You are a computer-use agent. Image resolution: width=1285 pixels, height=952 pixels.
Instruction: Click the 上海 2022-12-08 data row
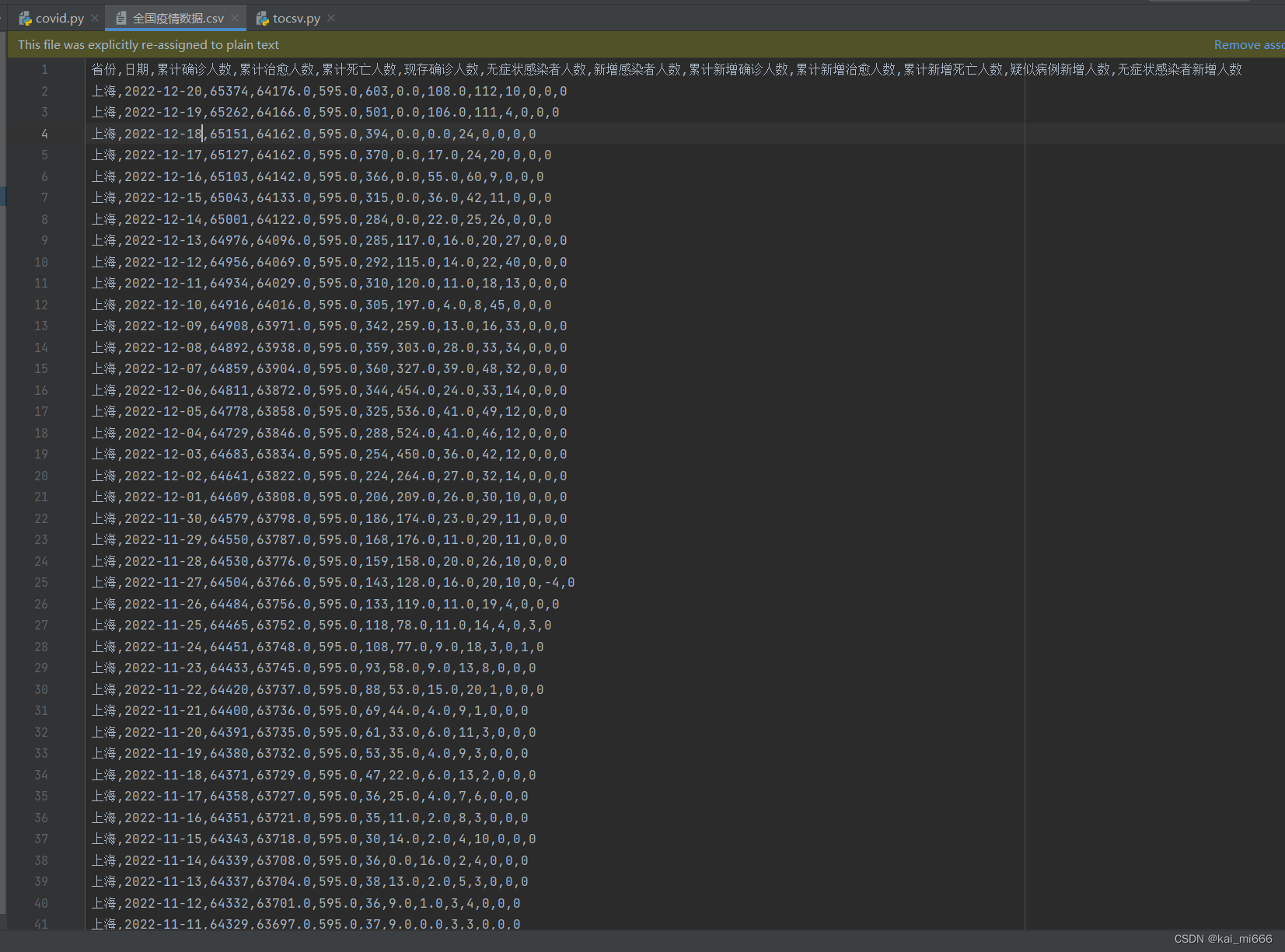click(x=329, y=347)
